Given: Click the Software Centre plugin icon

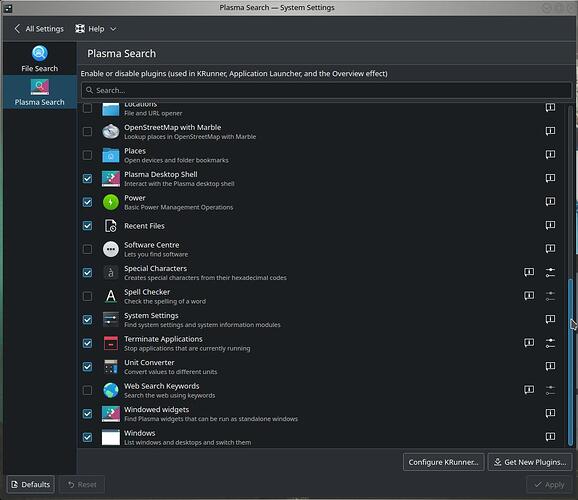Looking at the screenshot, I should pyautogui.click(x=111, y=249).
